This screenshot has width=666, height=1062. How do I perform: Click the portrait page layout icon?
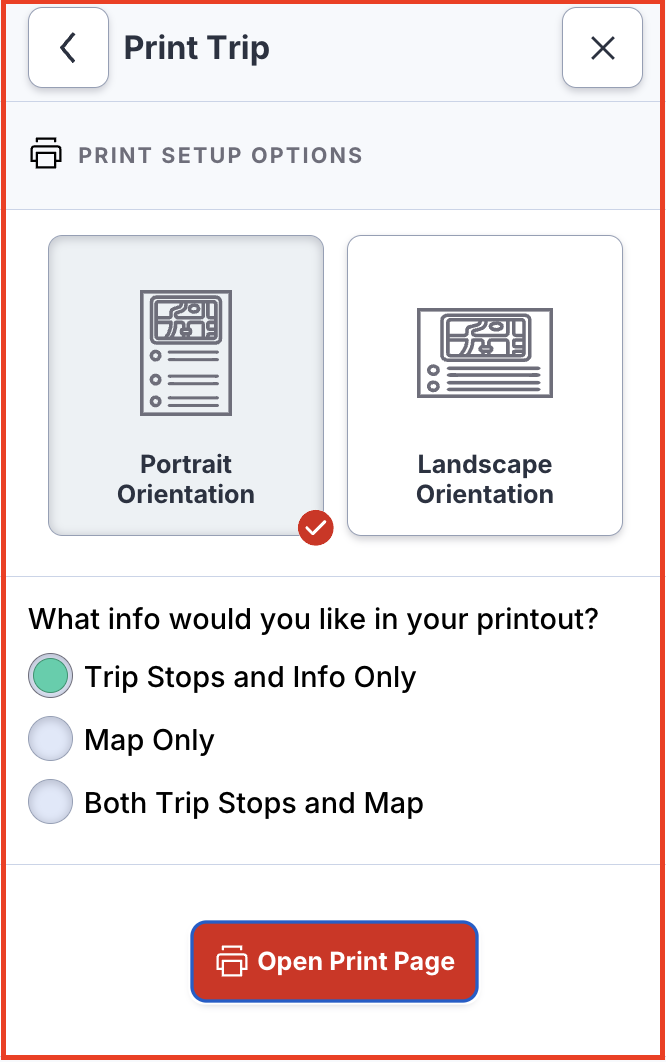[186, 352]
